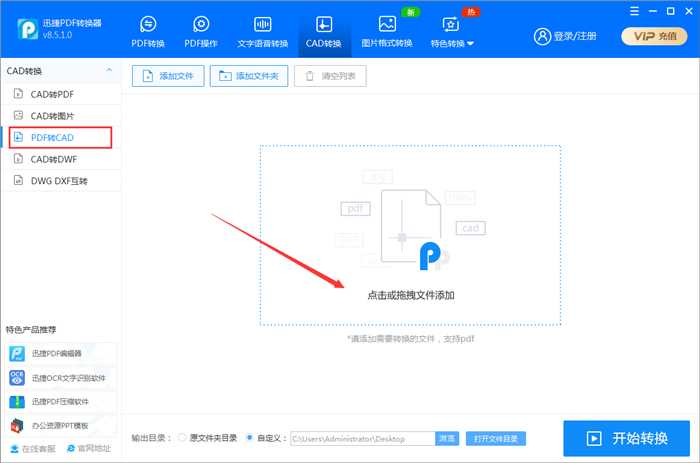This screenshot has width=700, height=463.
Task: Select DWG DXF互转 in the sidebar
Action: [61, 181]
